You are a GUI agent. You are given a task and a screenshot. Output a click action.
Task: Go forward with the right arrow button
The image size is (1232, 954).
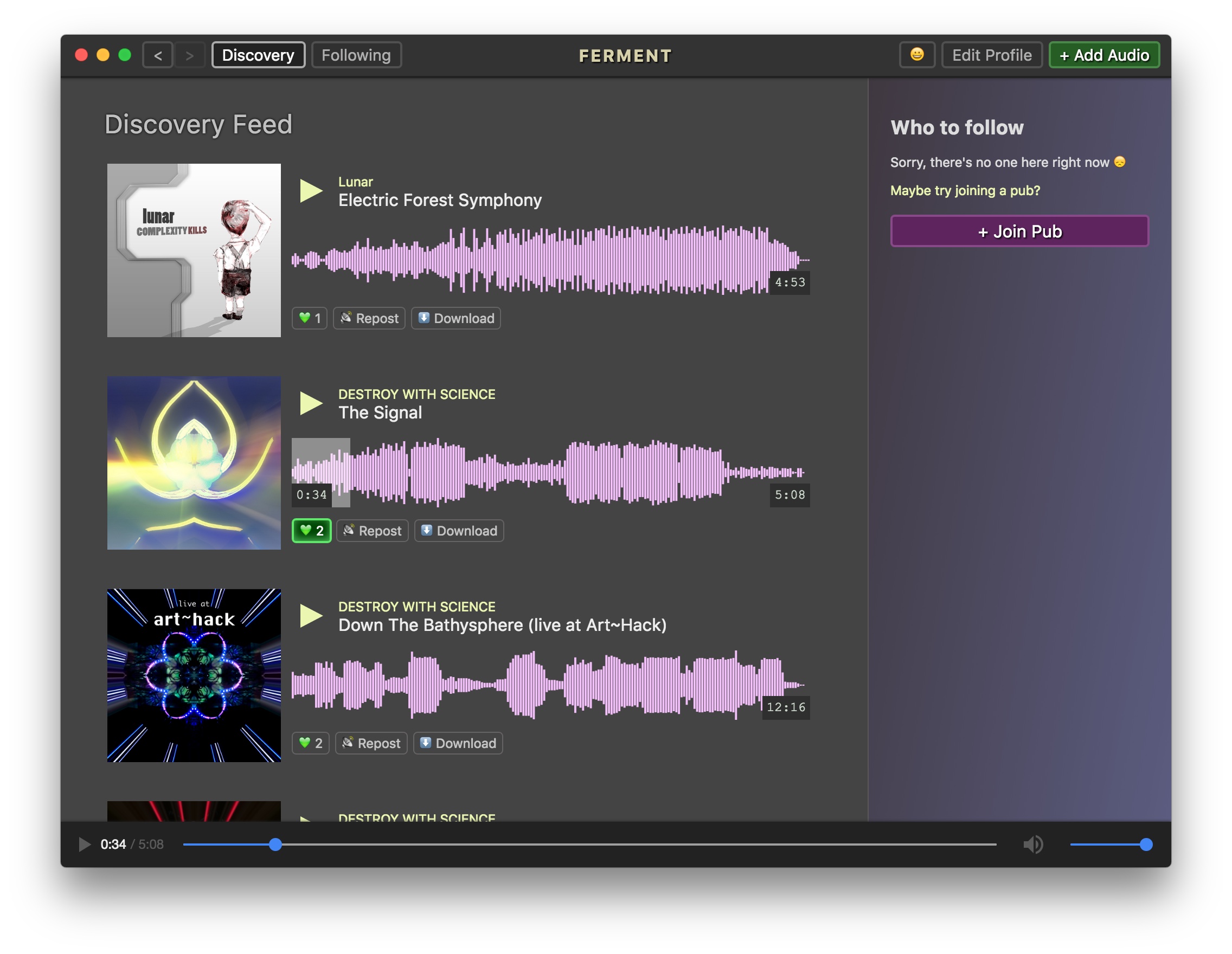pos(190,55)
